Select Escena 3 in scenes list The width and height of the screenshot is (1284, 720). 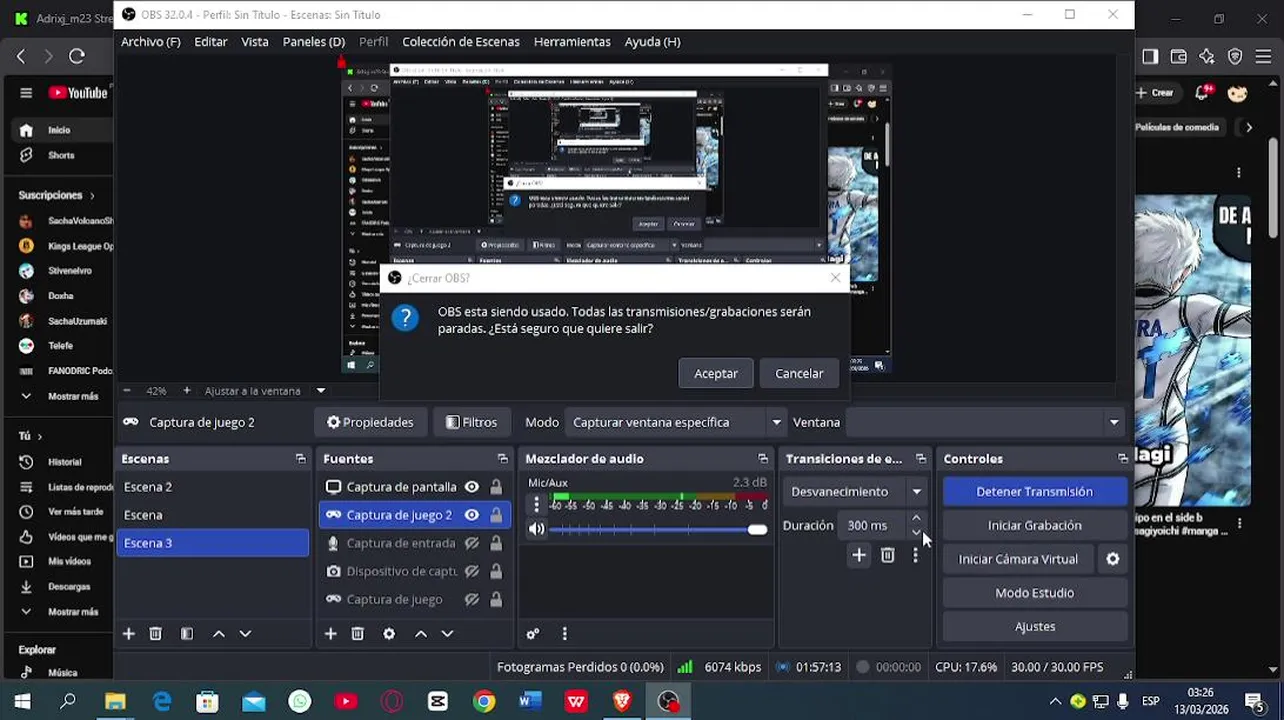click(213, 543)
